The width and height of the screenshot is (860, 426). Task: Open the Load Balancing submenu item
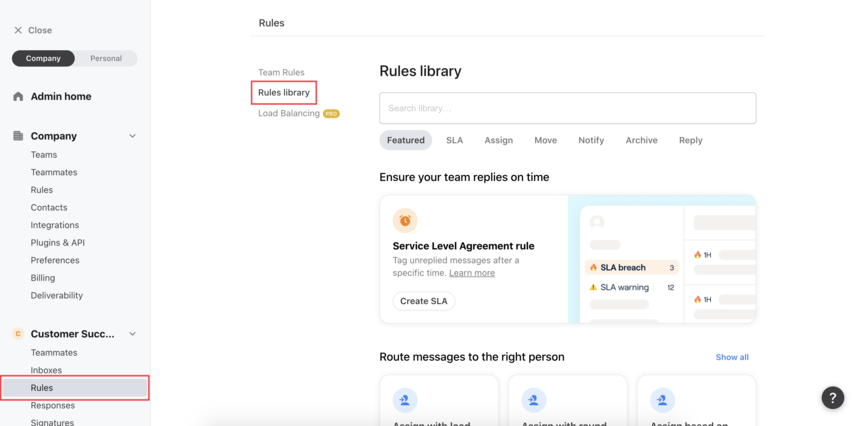click(289, 113)
